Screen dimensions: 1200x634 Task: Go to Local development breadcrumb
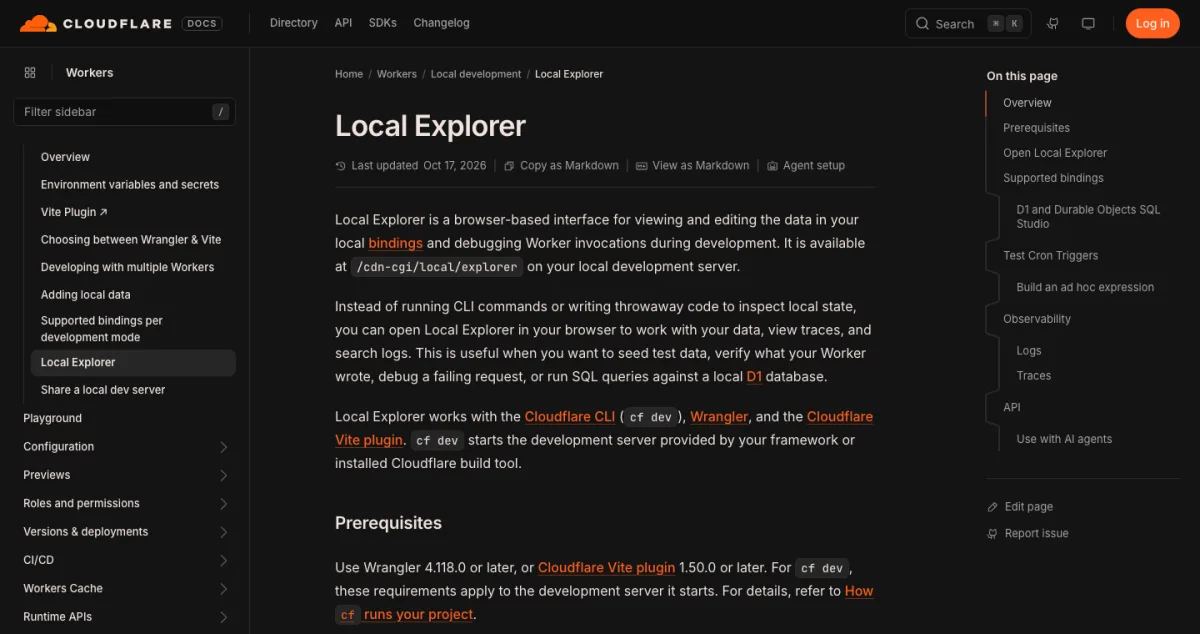(x=476, y=74)
